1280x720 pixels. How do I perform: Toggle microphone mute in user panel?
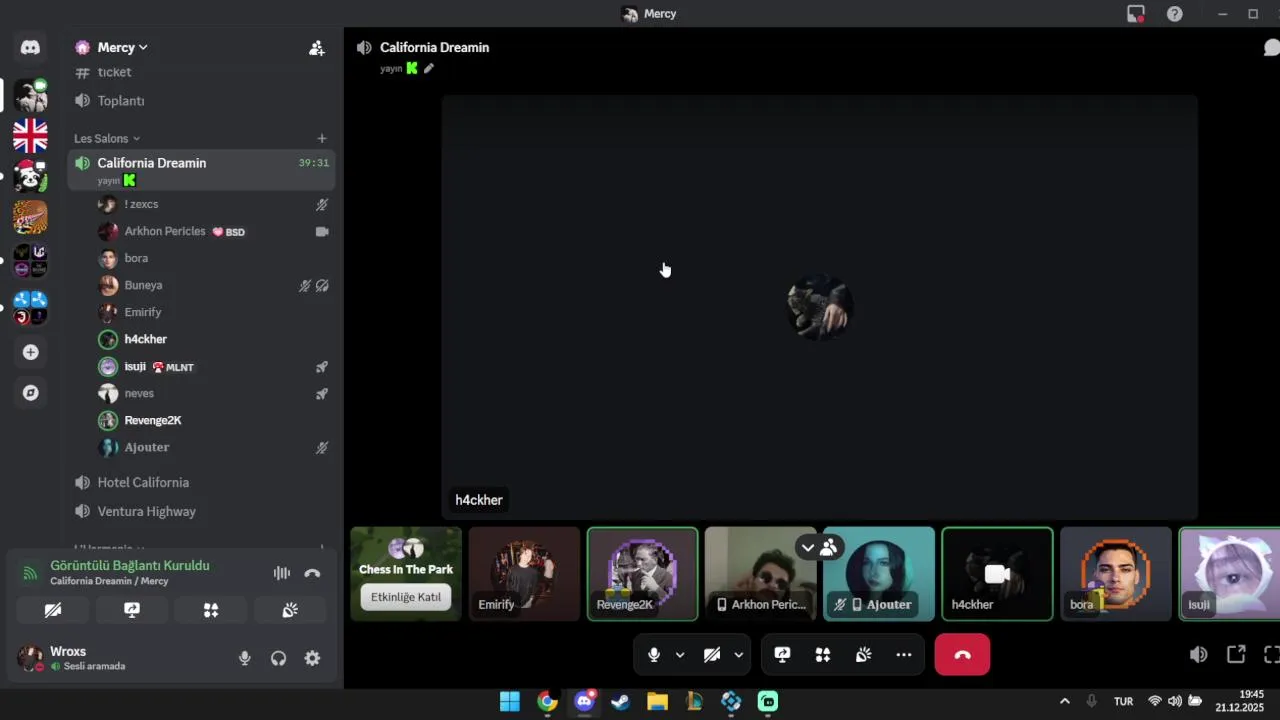(x=244, y=658)
